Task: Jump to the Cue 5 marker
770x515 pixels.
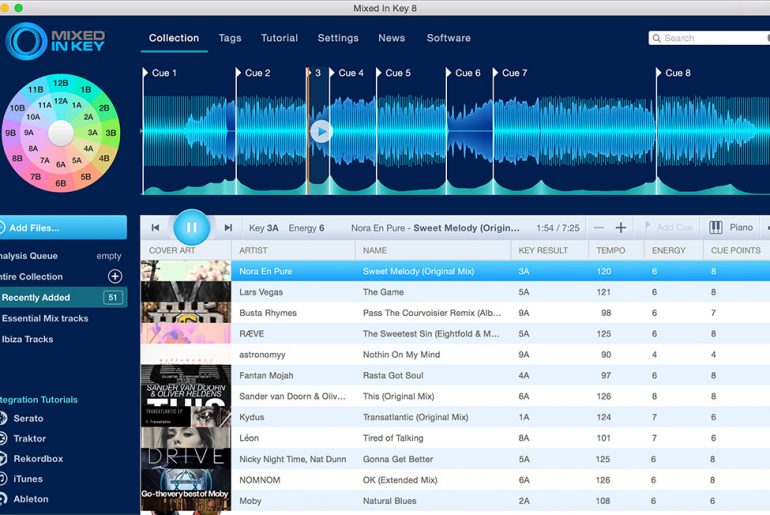Action: 397,73
